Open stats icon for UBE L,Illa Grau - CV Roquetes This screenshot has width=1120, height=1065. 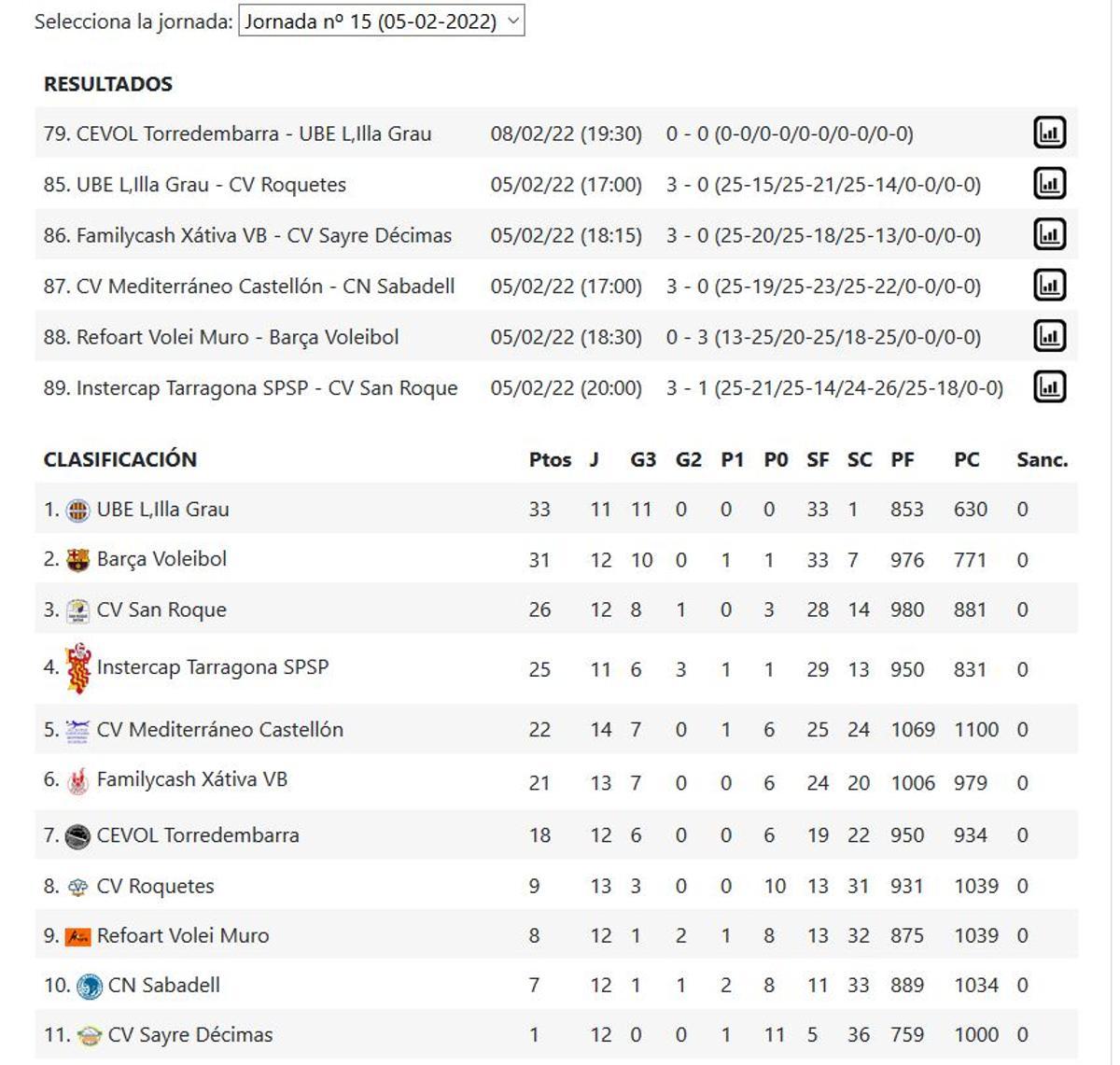pyautogui.click(x=1052, y=184)
